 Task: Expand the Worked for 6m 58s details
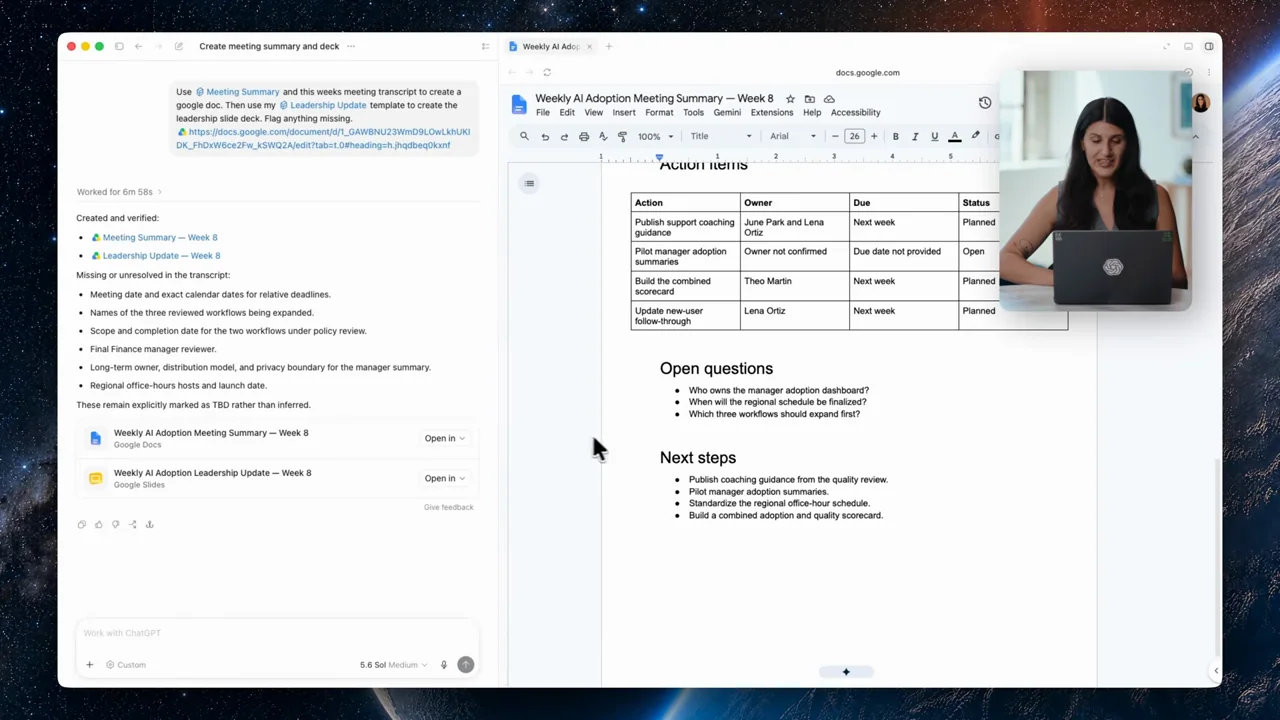click(119, 192)
